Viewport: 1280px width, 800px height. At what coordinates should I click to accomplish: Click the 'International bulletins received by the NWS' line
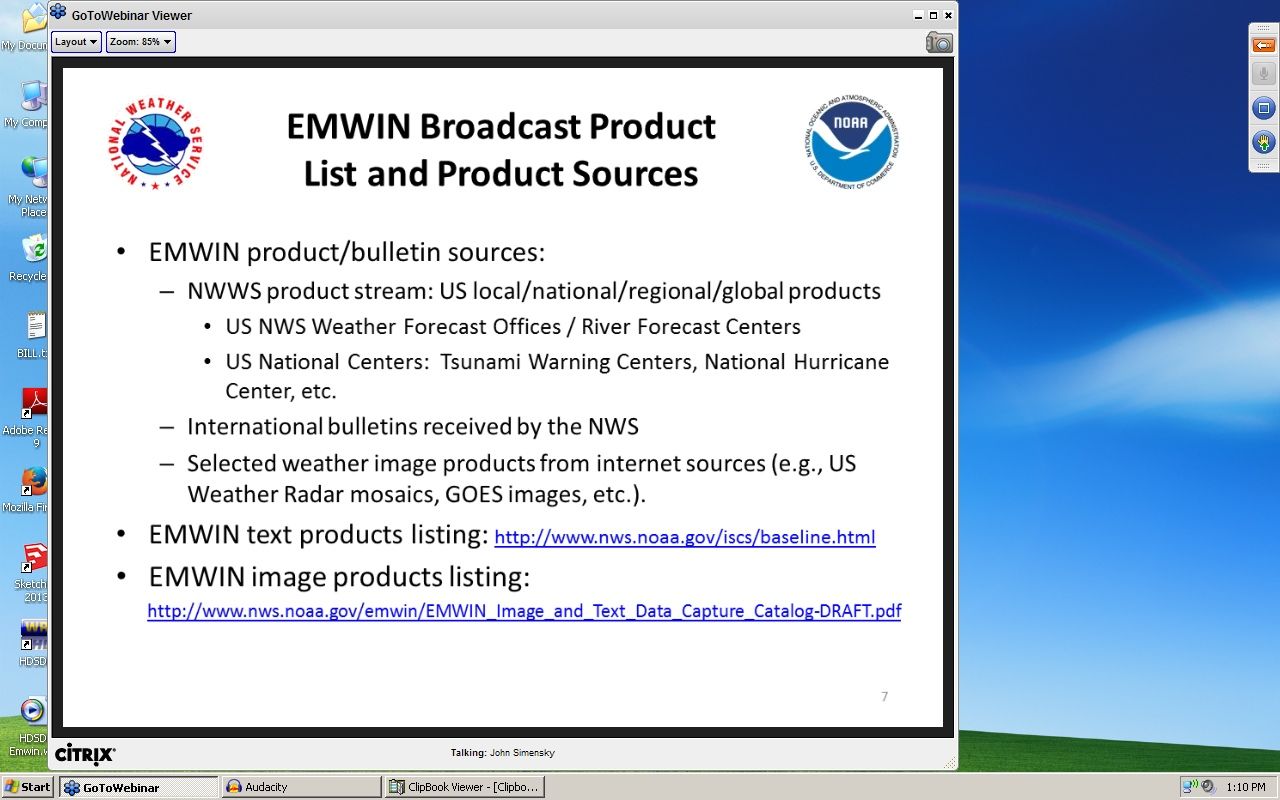413,427
